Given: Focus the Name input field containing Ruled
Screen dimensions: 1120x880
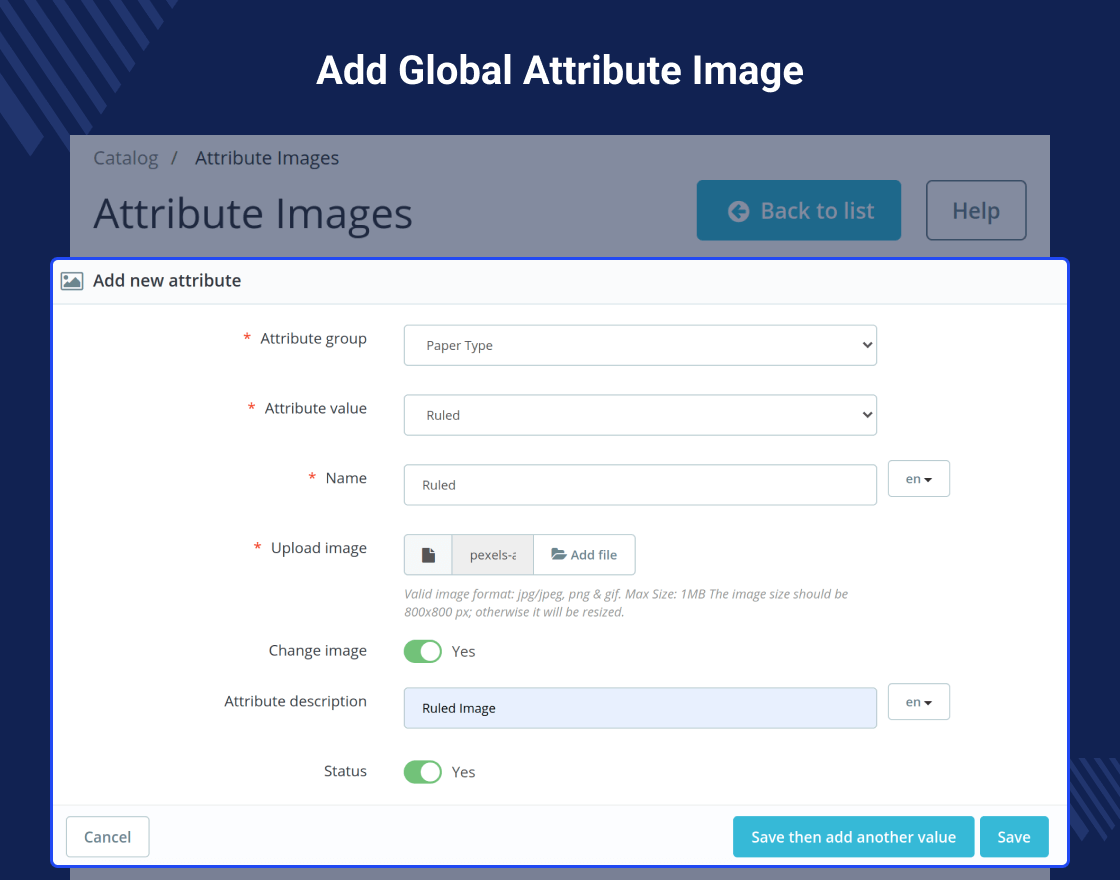Looking at the screenshot, I should [x=640, y=485].
